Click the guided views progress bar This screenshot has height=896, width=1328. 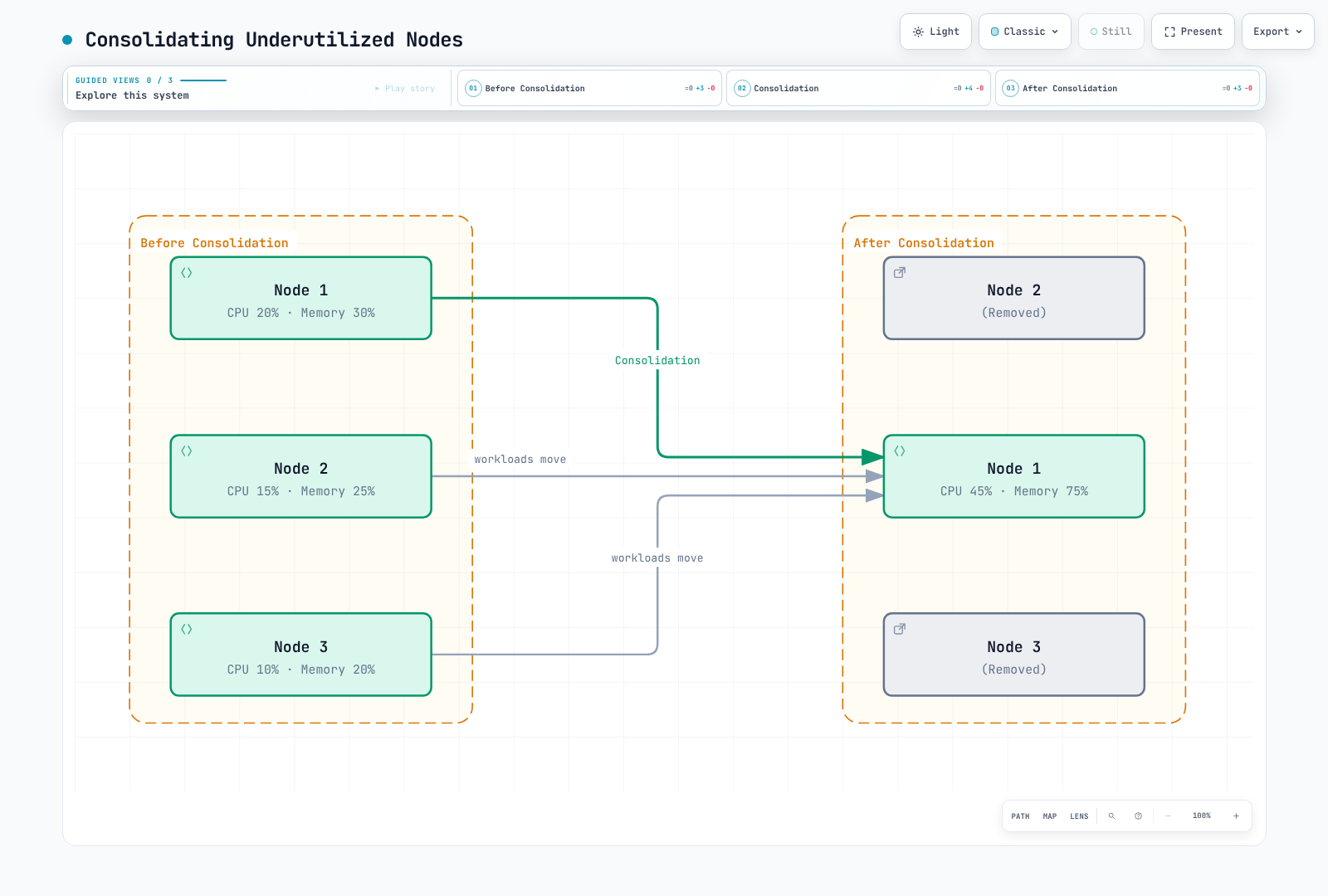click(x=203, y=80)
